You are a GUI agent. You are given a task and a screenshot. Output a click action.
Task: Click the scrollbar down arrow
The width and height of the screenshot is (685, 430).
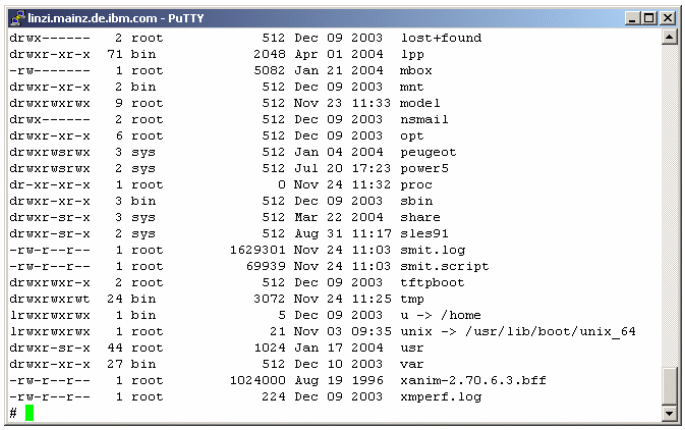pos(669,413)
